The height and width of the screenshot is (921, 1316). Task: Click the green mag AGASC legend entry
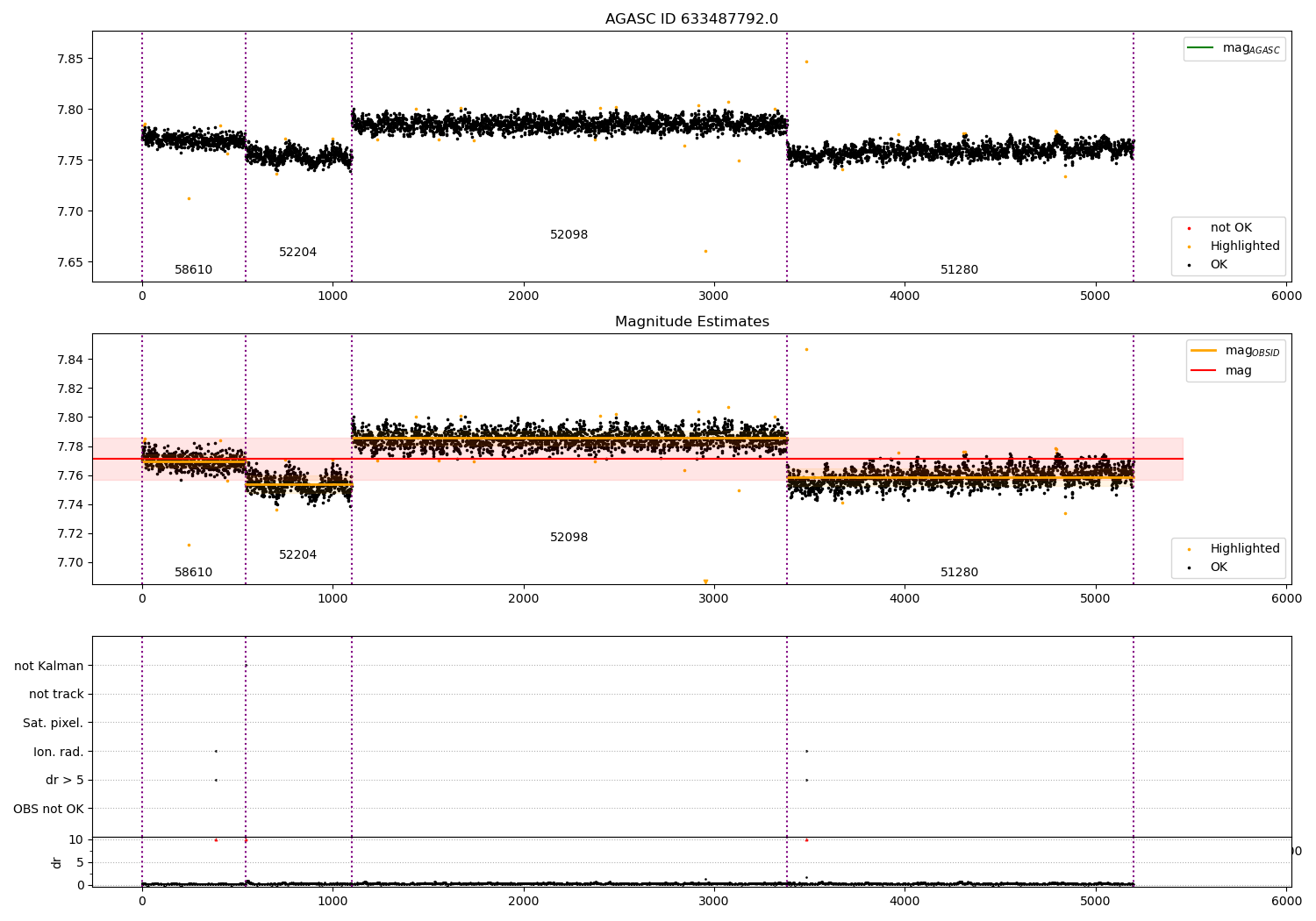tap(1234, 48)
